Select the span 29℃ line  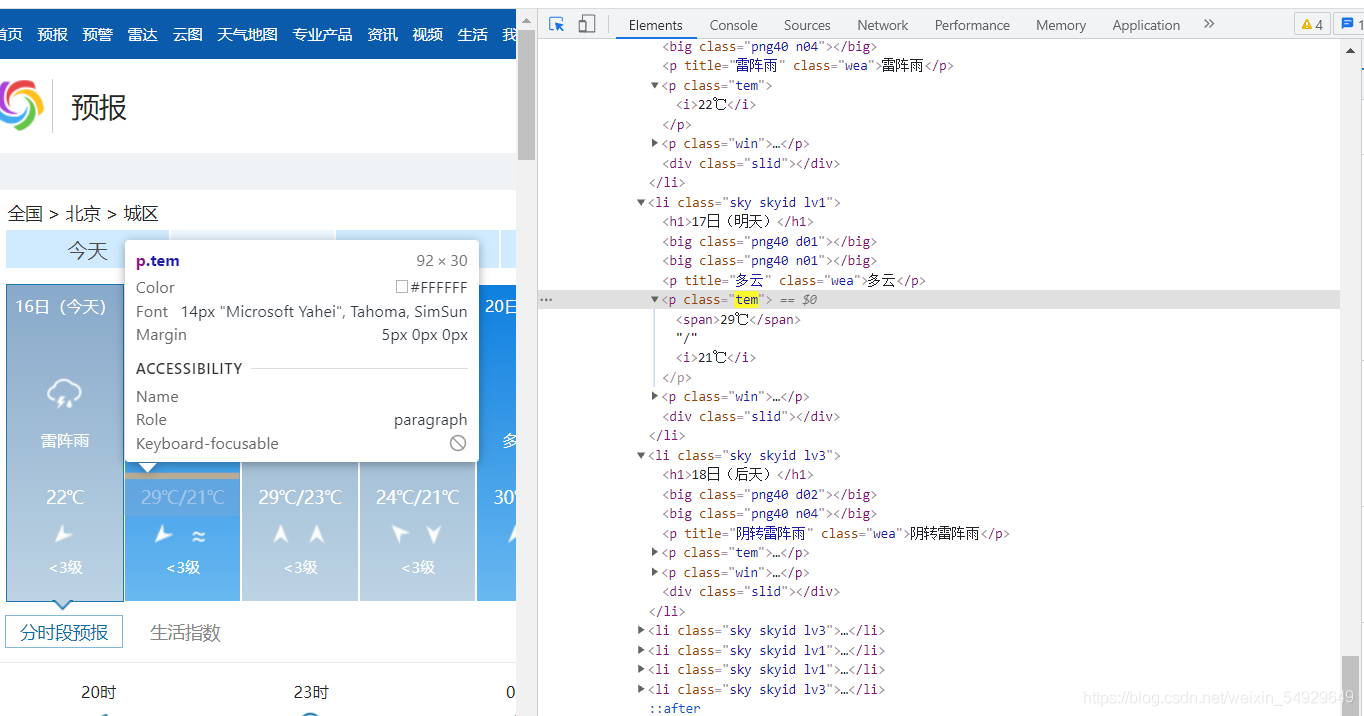tap(739, 320)
